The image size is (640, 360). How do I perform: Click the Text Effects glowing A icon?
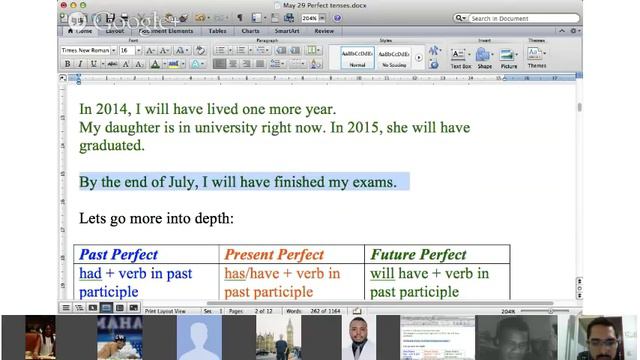[x=195, y=64]
